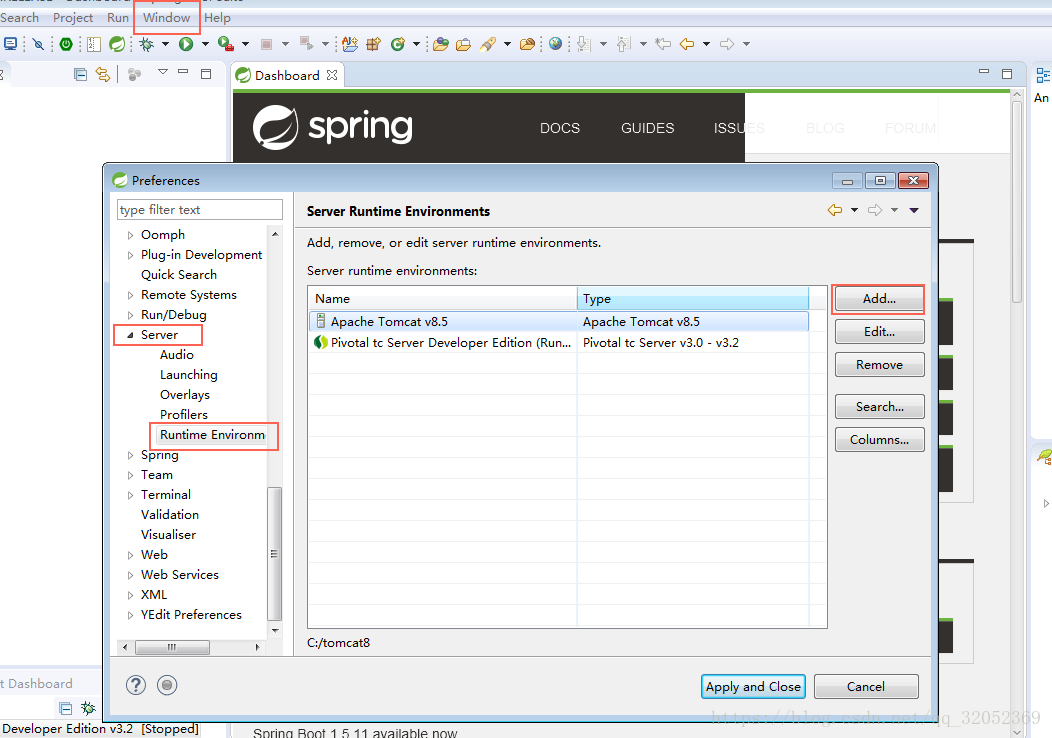Click the Forward arrow in main toolbar
The height and width of the screenshot is (738, 1052).
click(x=727, y=44)
